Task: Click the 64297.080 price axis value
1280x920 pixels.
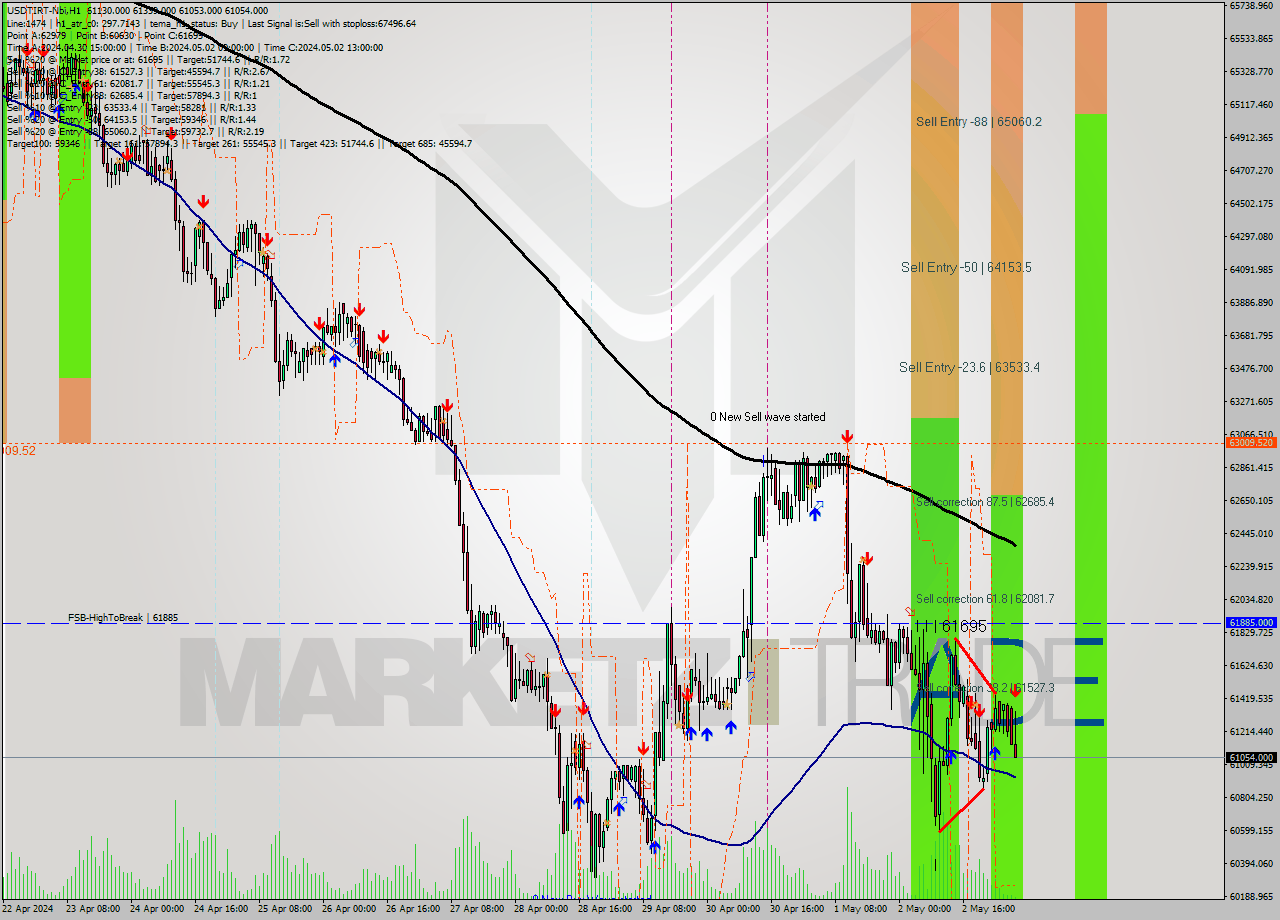Action: (1250, 236)
